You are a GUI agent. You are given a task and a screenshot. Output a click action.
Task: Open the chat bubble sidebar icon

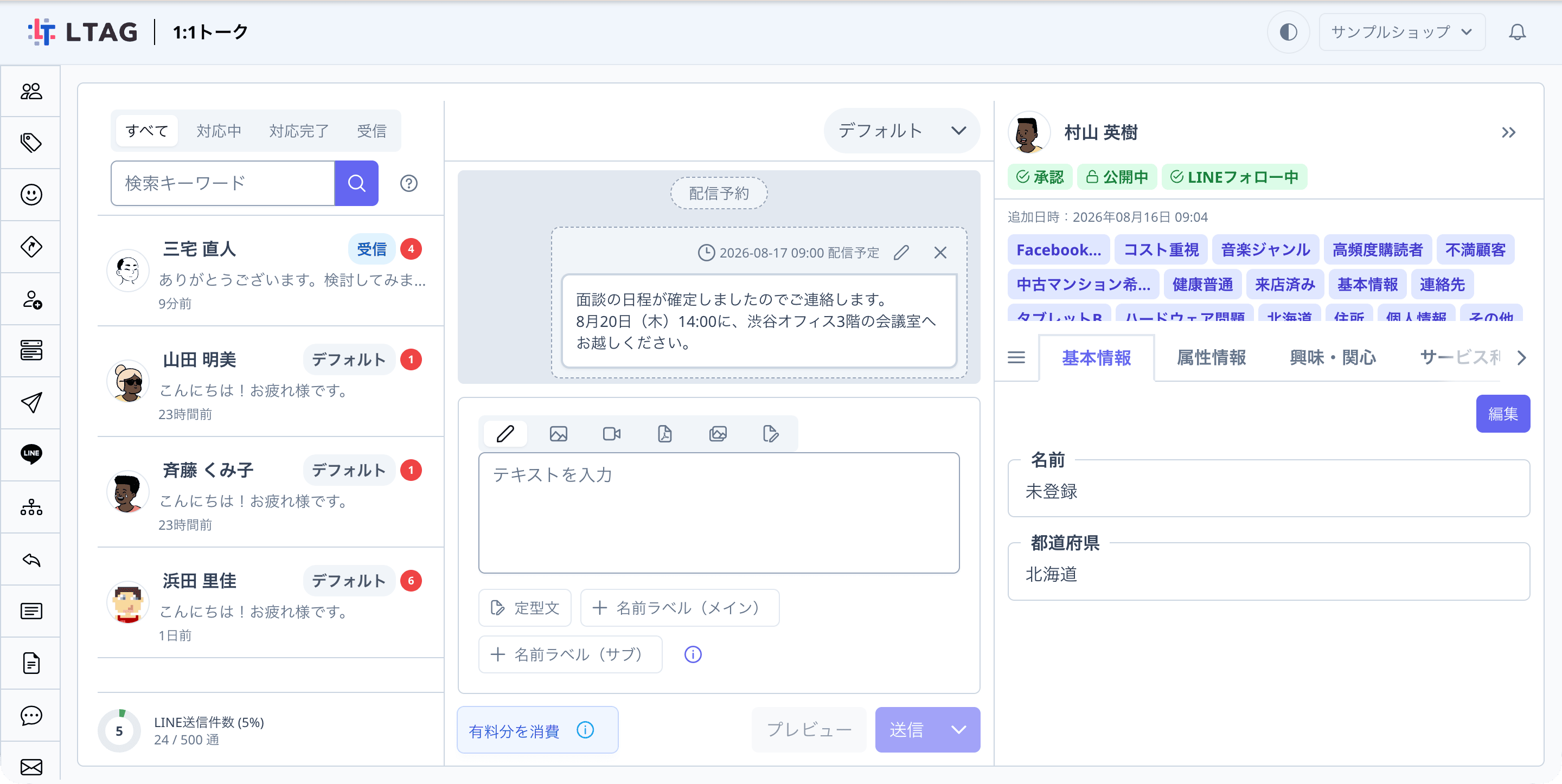click(x=31, y=716)
